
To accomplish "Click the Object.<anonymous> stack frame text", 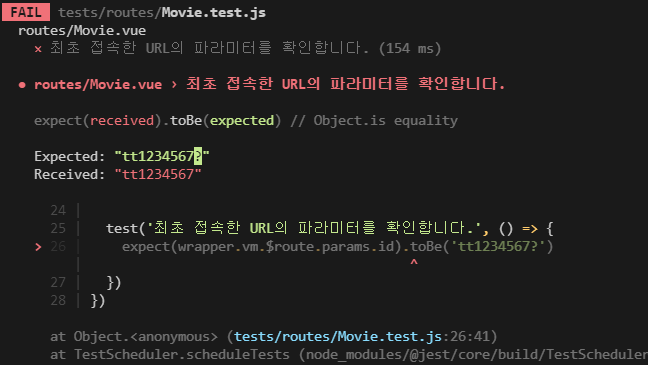I will pyautogui.click(x=145, y=336).
